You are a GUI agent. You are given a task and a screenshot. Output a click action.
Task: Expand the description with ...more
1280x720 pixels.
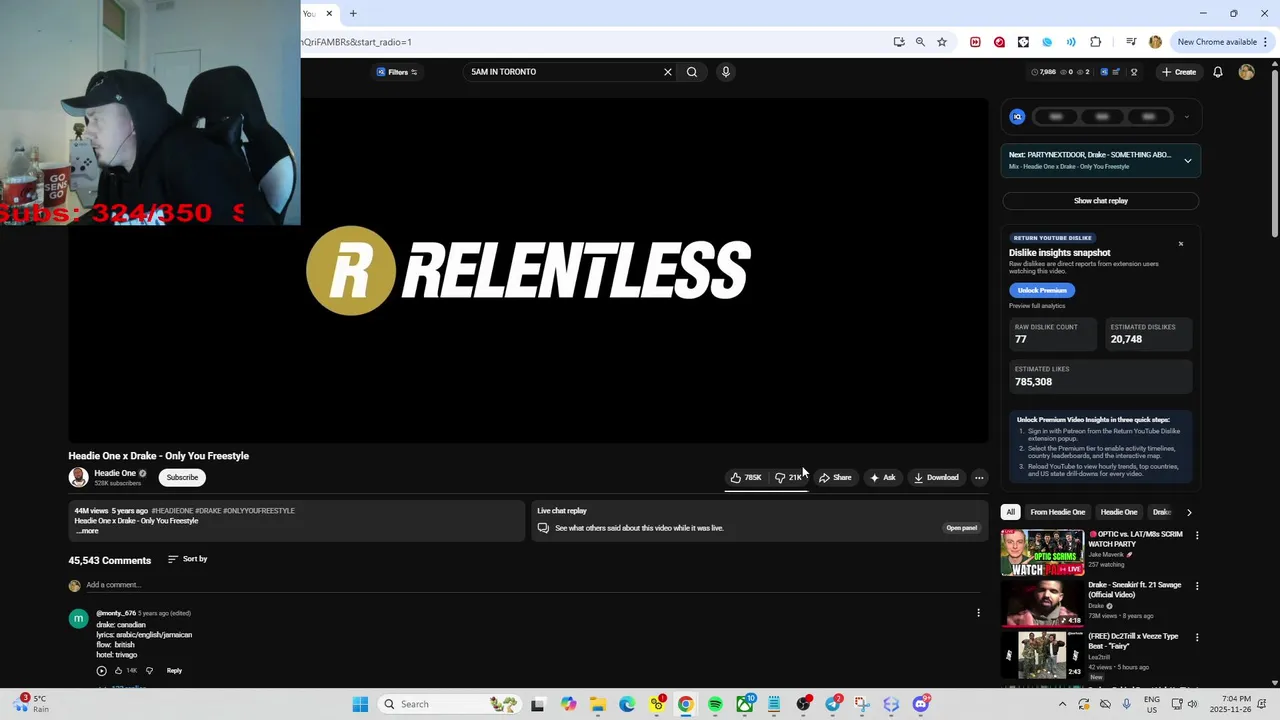pos(87,531)
